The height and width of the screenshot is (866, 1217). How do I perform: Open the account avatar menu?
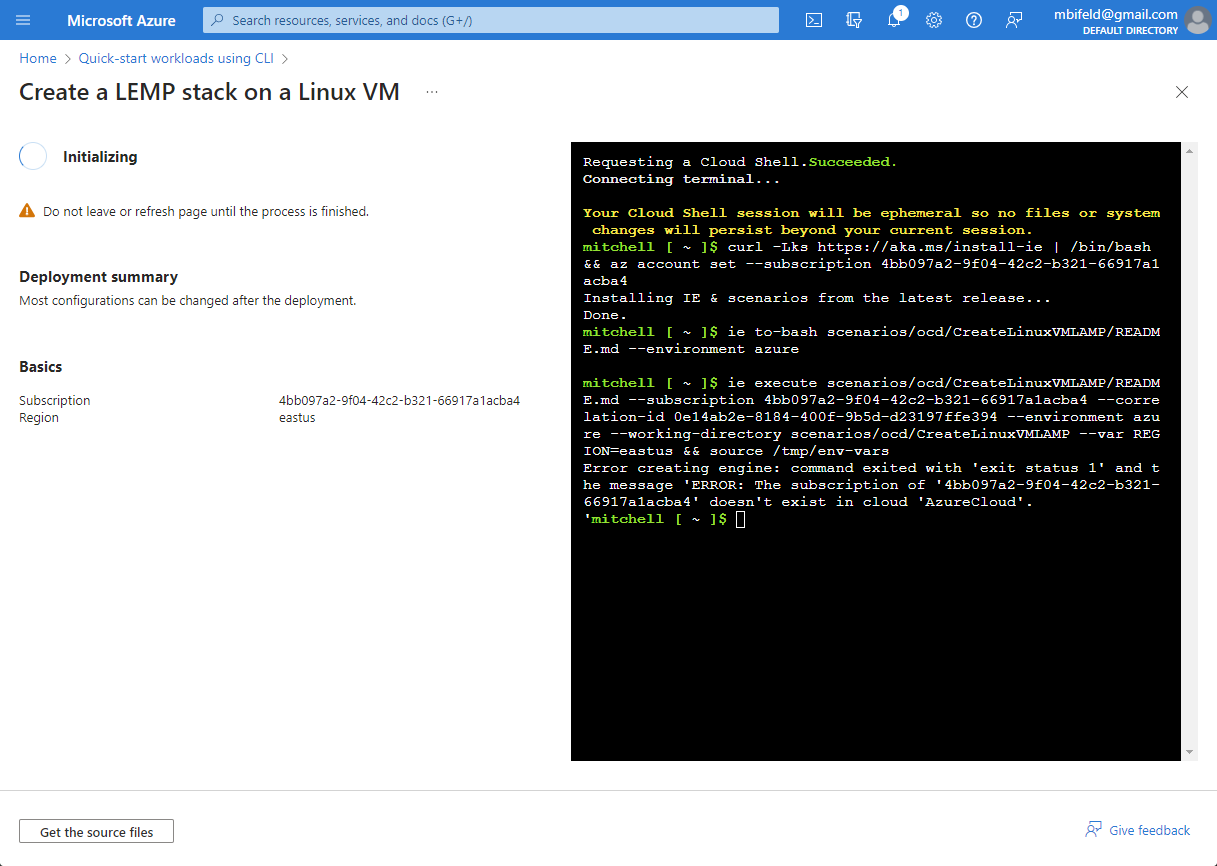pyautogui.click(x=1197, y=20)
